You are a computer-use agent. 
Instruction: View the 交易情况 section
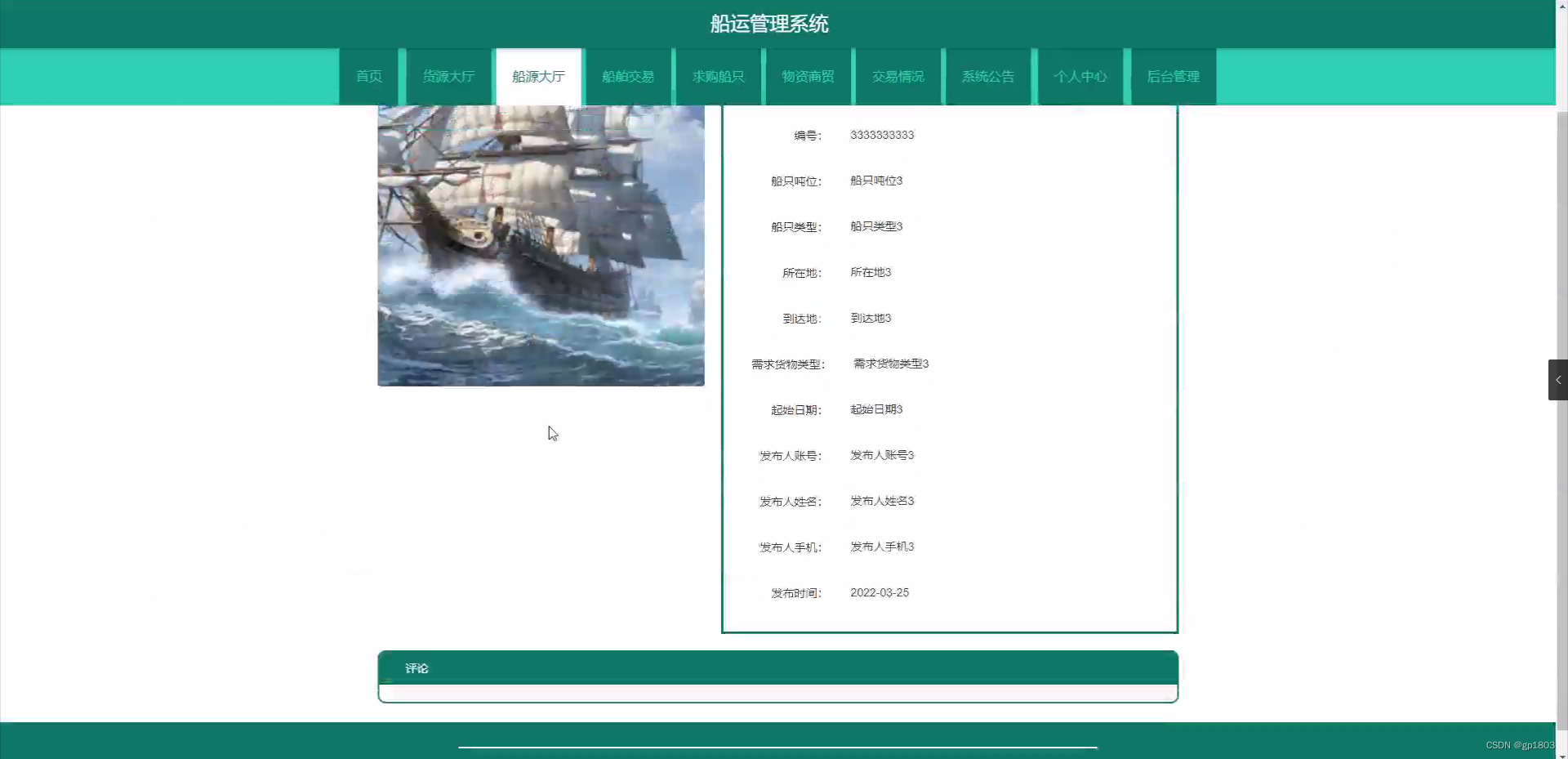[x=898, y=76]
